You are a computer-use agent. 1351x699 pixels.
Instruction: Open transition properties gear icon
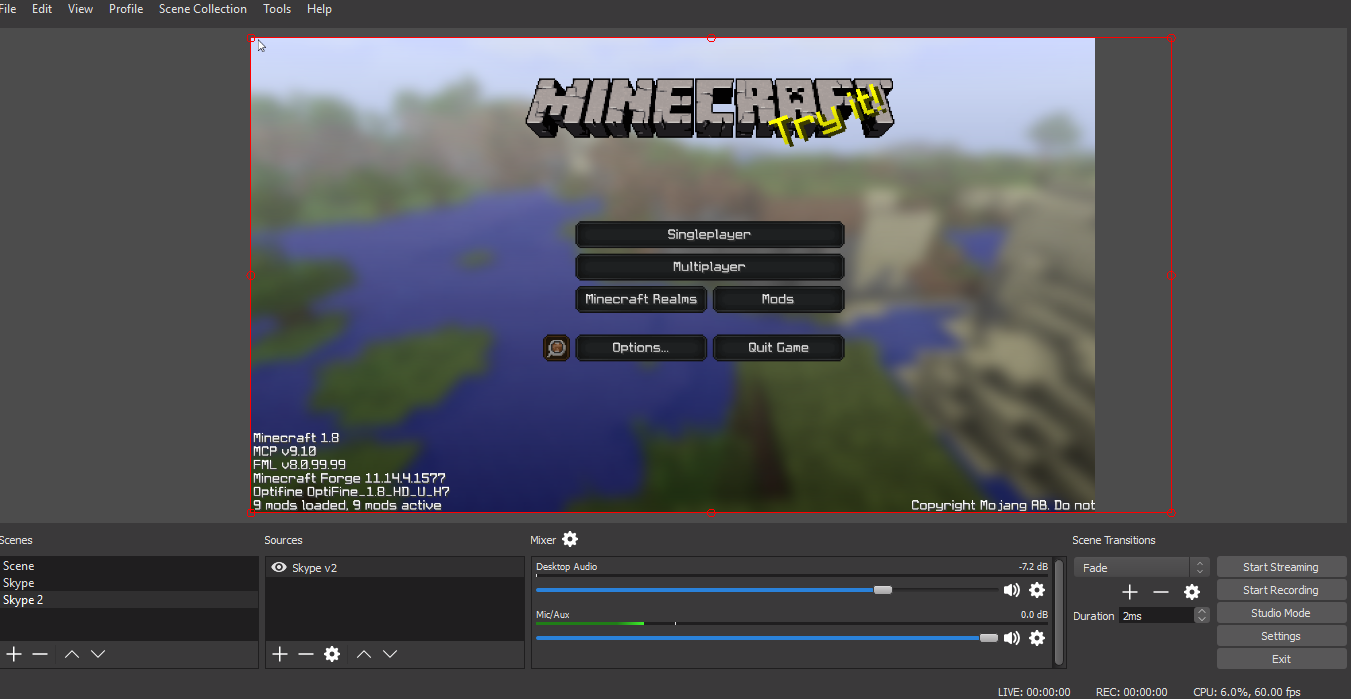coord(1192,592)
